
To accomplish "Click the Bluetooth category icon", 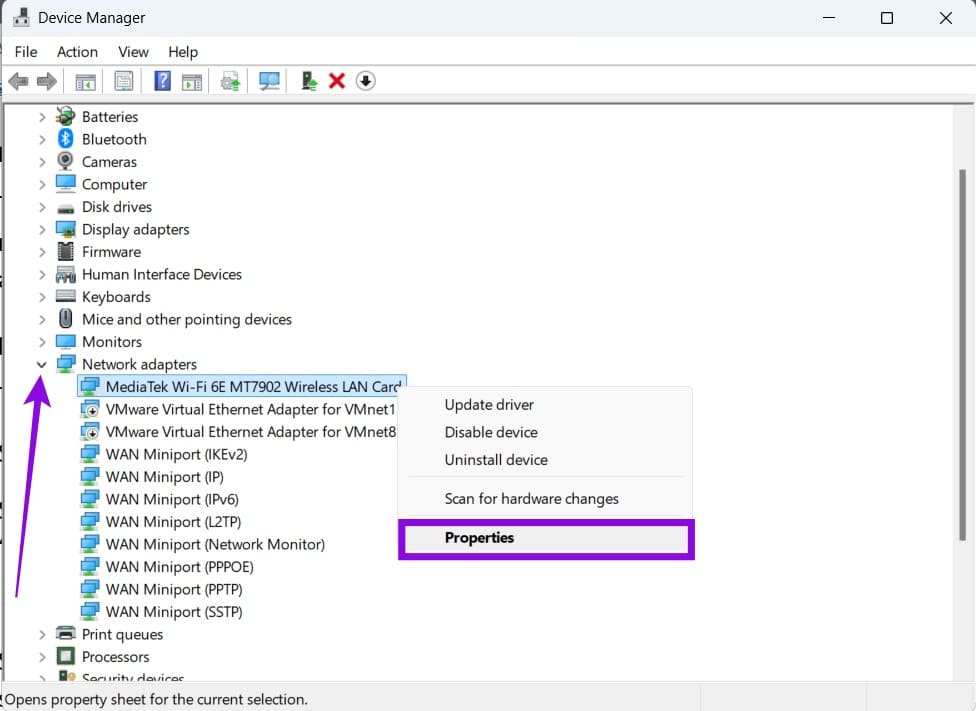I will pyautogui.click(x=65, y=139).
